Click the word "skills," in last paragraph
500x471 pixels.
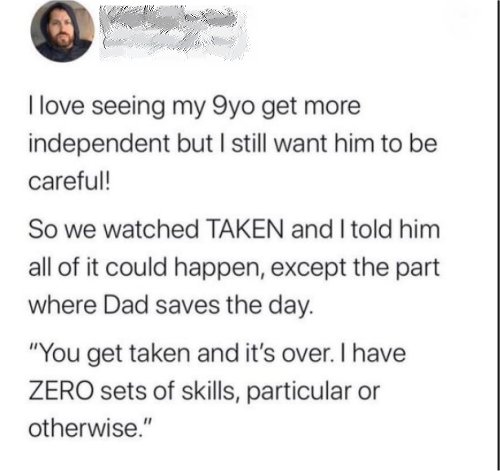[x=211, y=391]
